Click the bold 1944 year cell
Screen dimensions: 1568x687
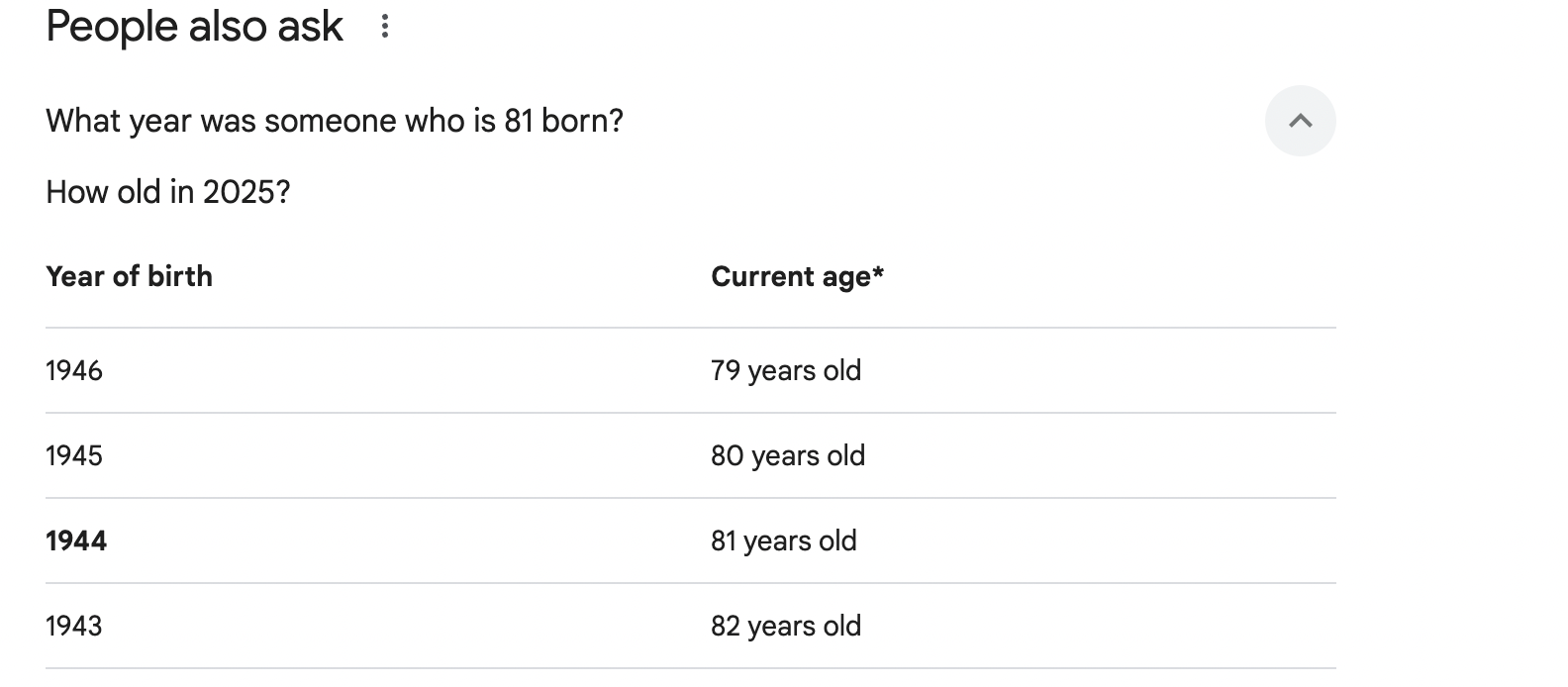coord(76,540)
